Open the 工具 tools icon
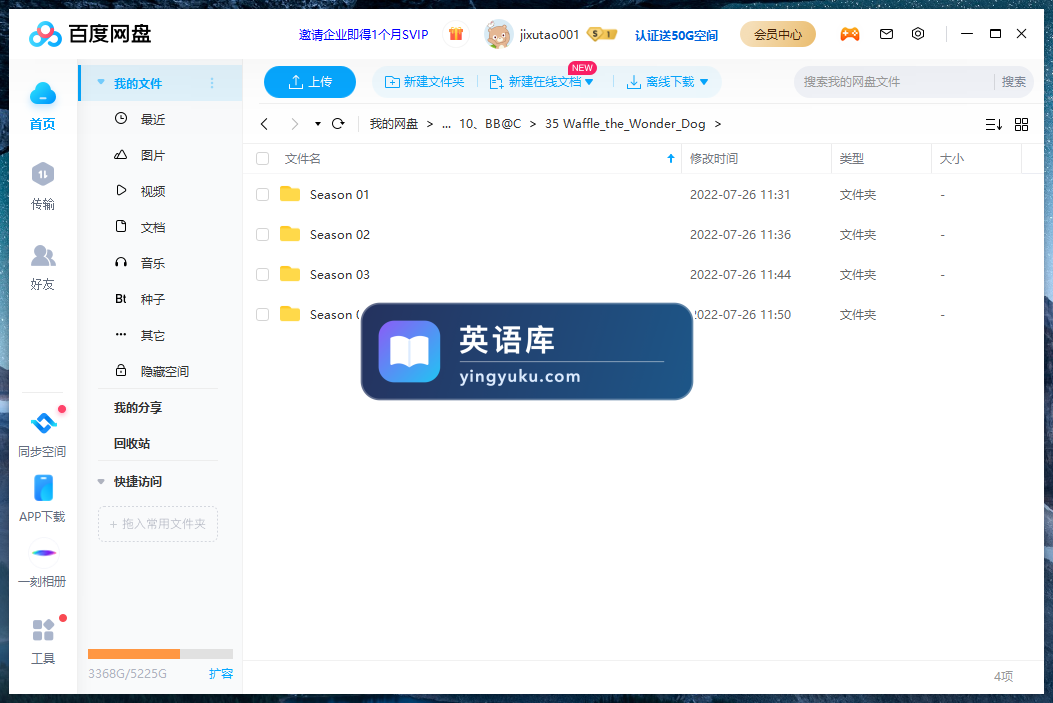The width and height of the screenshot is (1053, 703). coord(43,630)
